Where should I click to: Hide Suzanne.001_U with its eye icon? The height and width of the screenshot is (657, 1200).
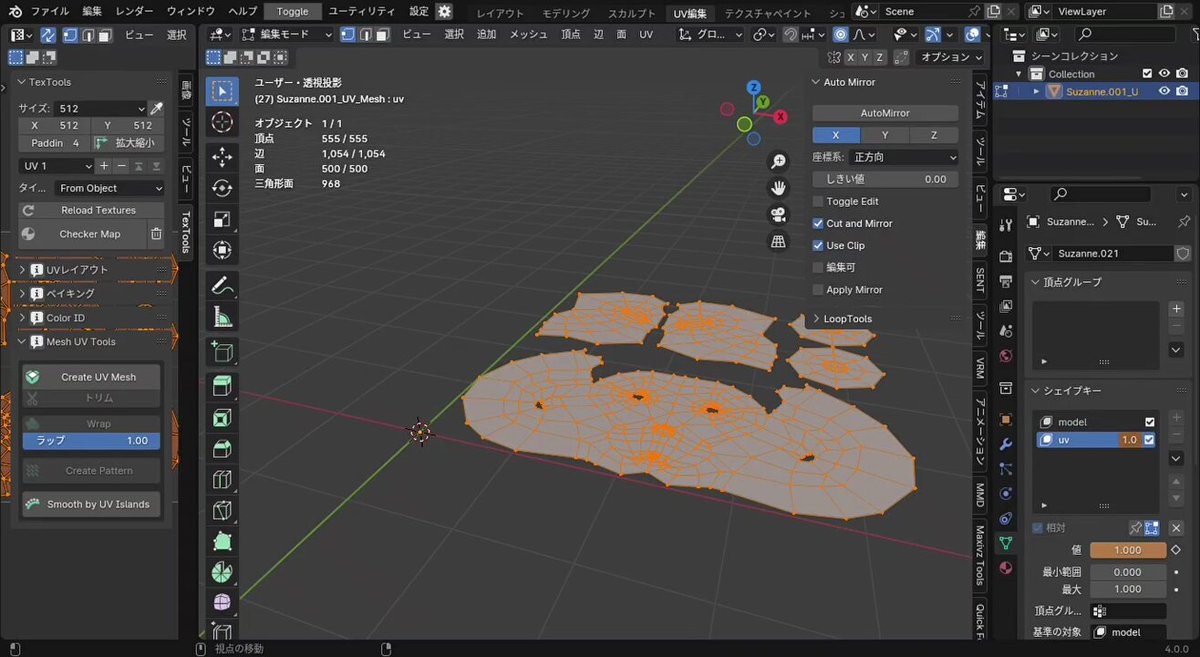click(x=1164, y=91)
